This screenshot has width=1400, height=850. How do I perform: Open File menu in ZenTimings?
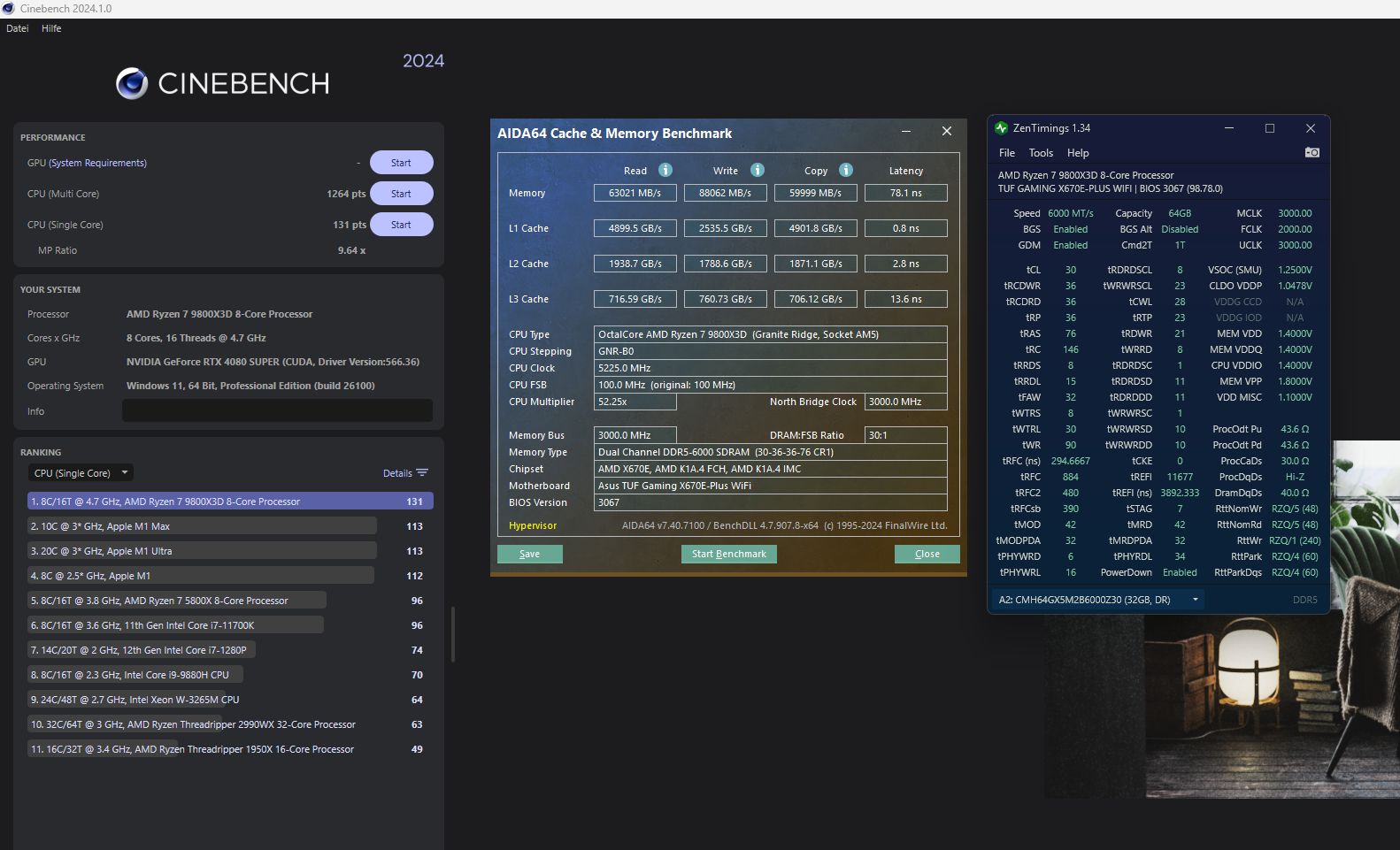[1007, 153]
